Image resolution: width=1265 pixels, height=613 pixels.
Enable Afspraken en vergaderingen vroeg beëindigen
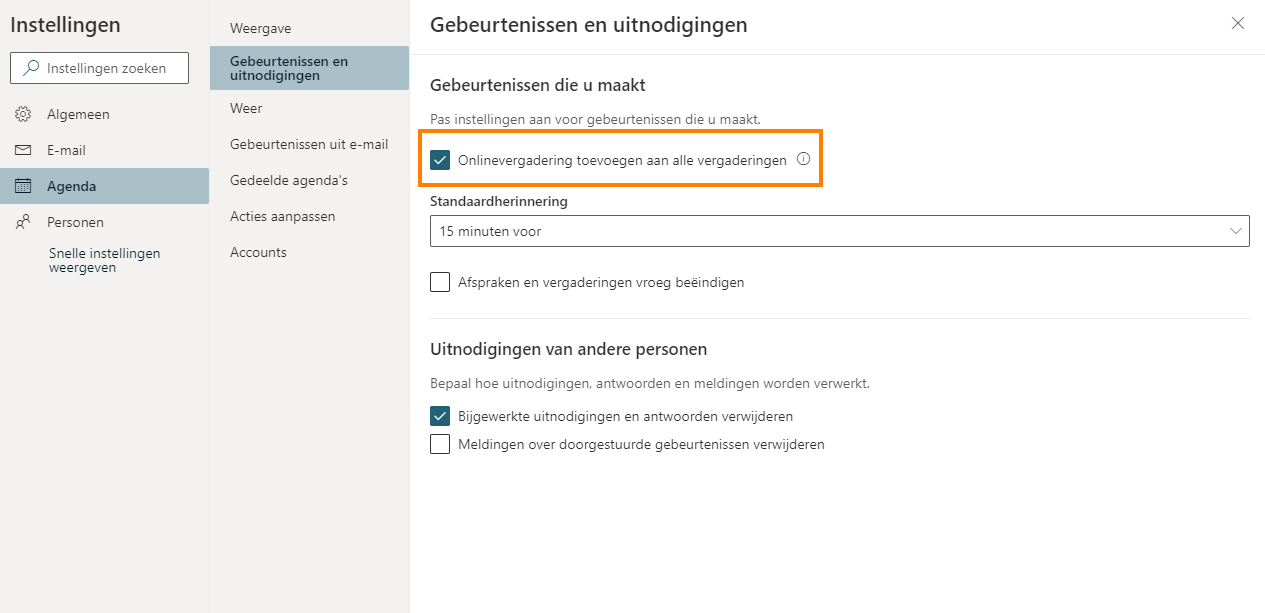point(440,282)
